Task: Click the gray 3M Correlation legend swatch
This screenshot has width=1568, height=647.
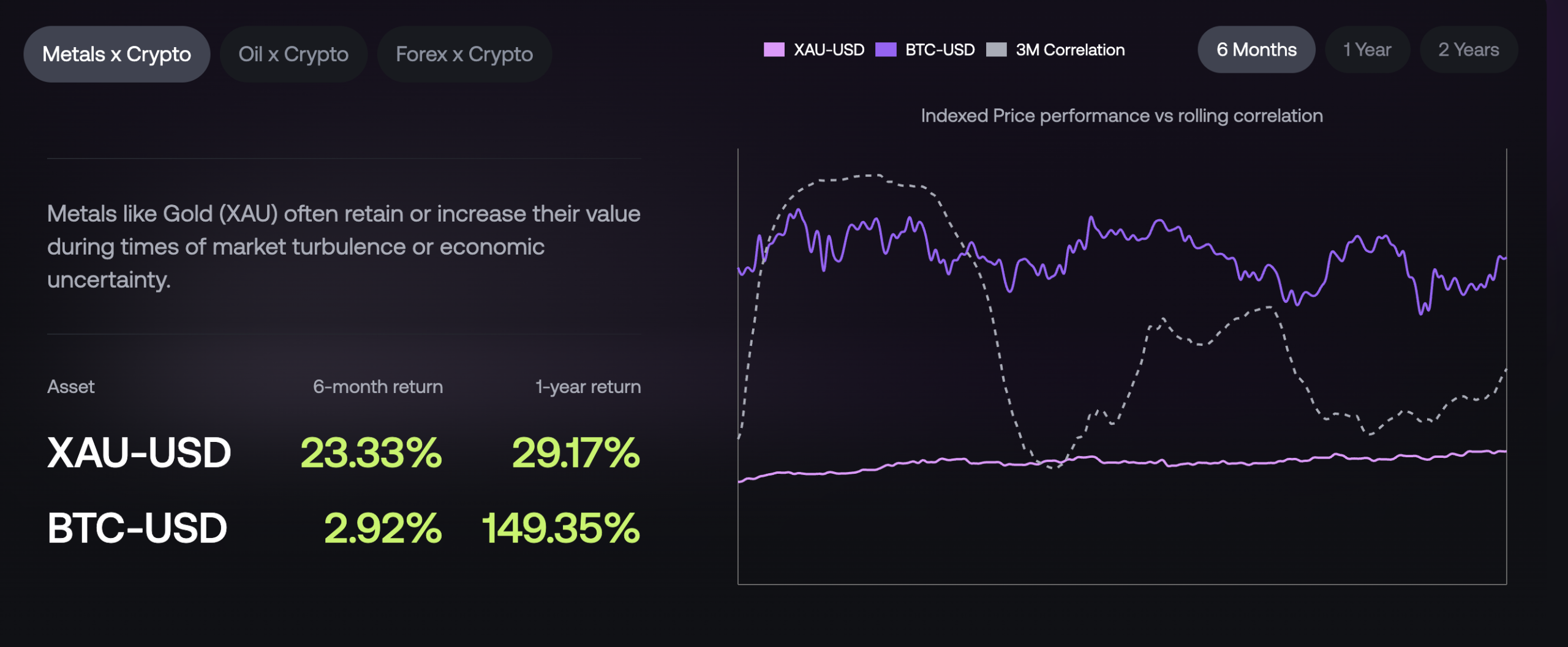Action: (997, 50)
